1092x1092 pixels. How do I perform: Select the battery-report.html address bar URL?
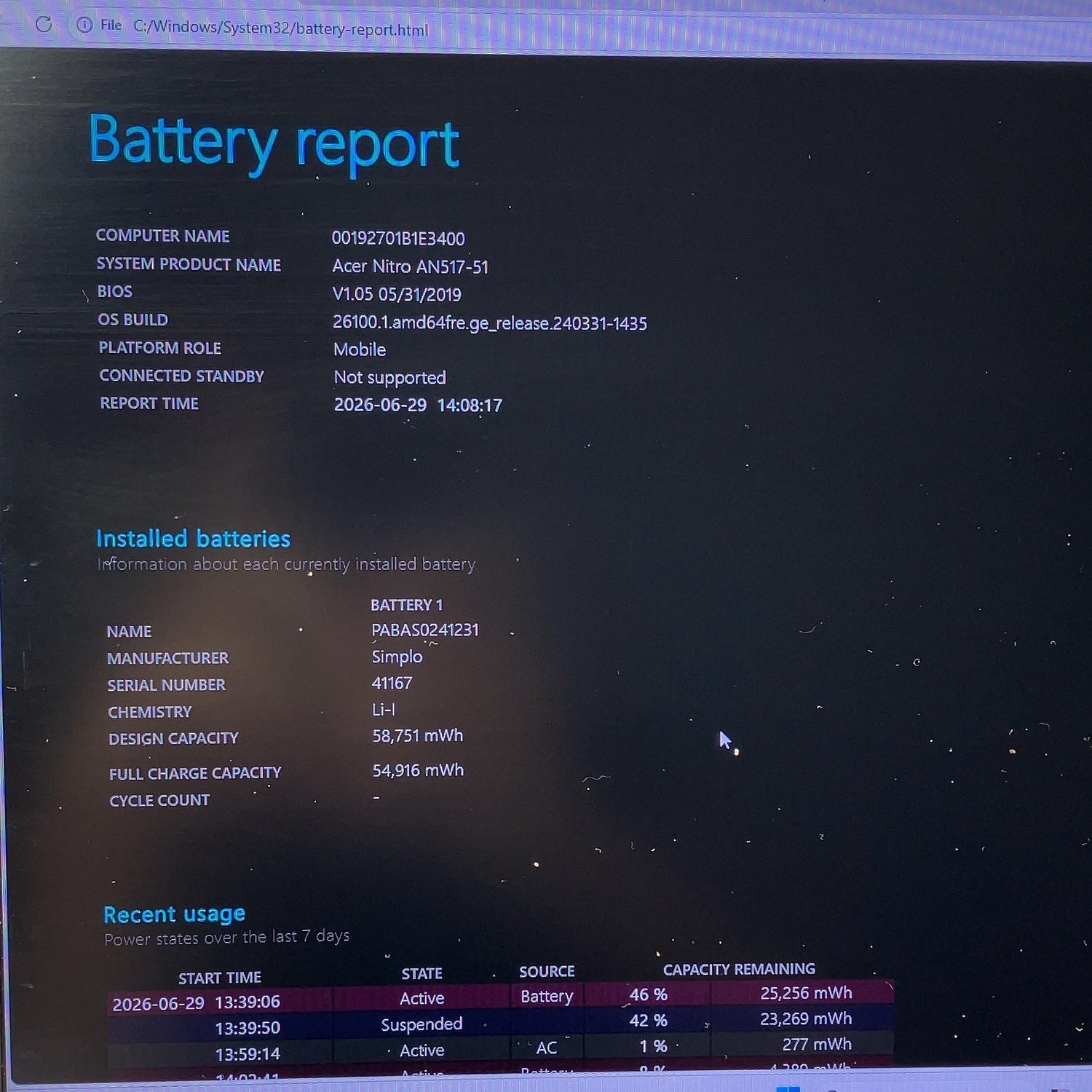[281, 28]
